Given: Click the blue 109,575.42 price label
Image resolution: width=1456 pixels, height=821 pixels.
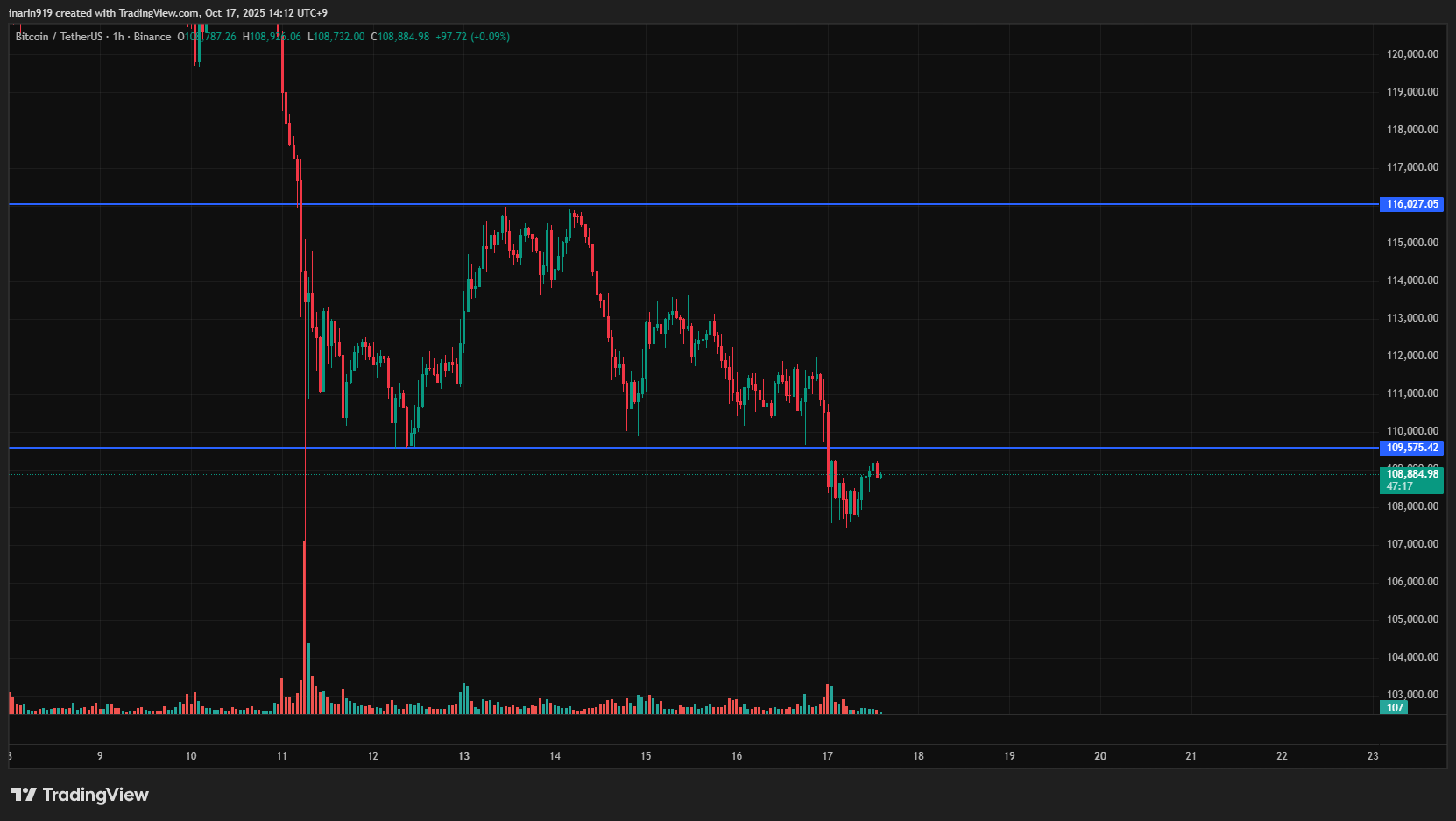Looking at the screenshot, I should (x=1411, y=448).
